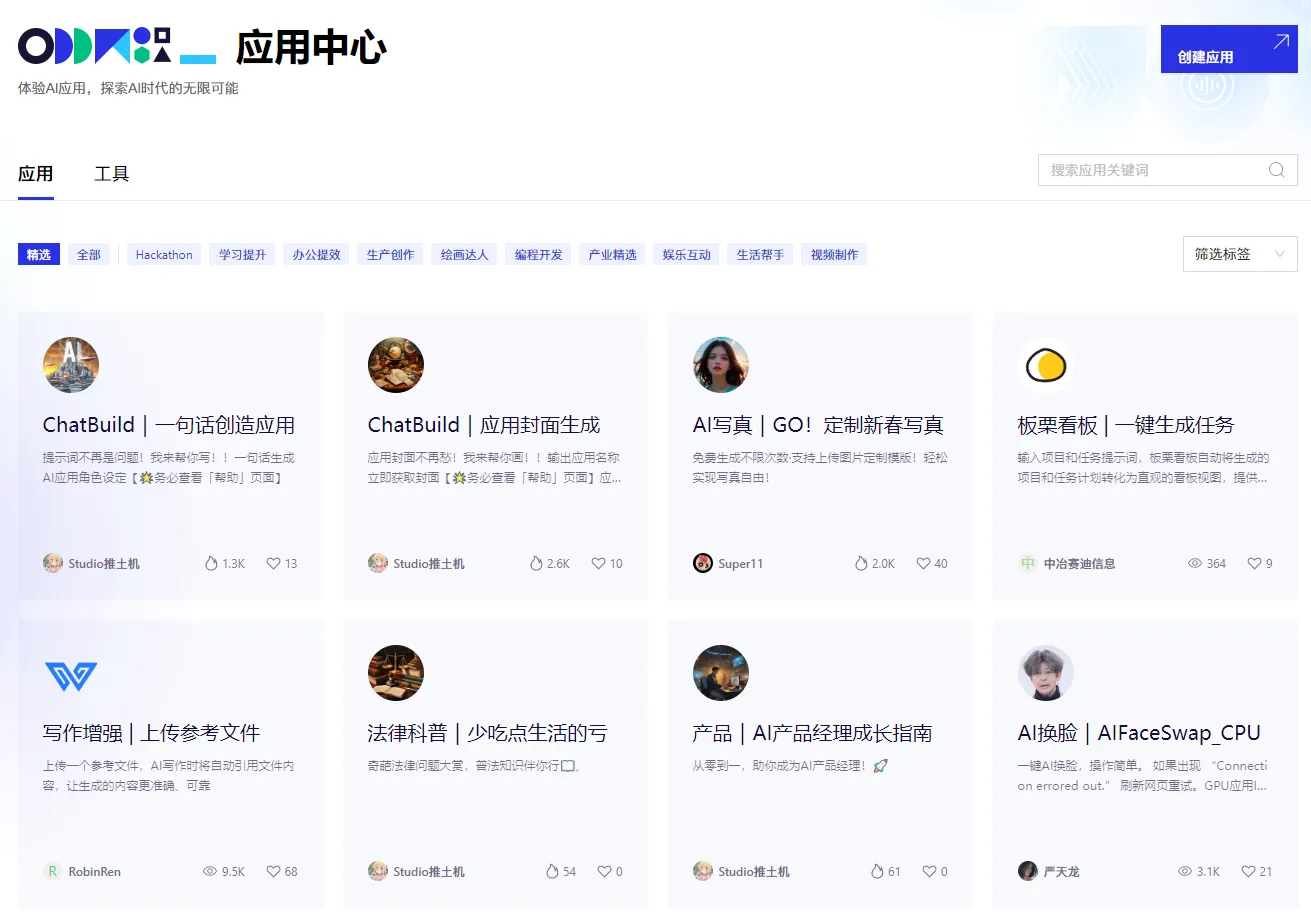
Task: Click the blue W logo of 写作增强
Action: pos(71,676)
